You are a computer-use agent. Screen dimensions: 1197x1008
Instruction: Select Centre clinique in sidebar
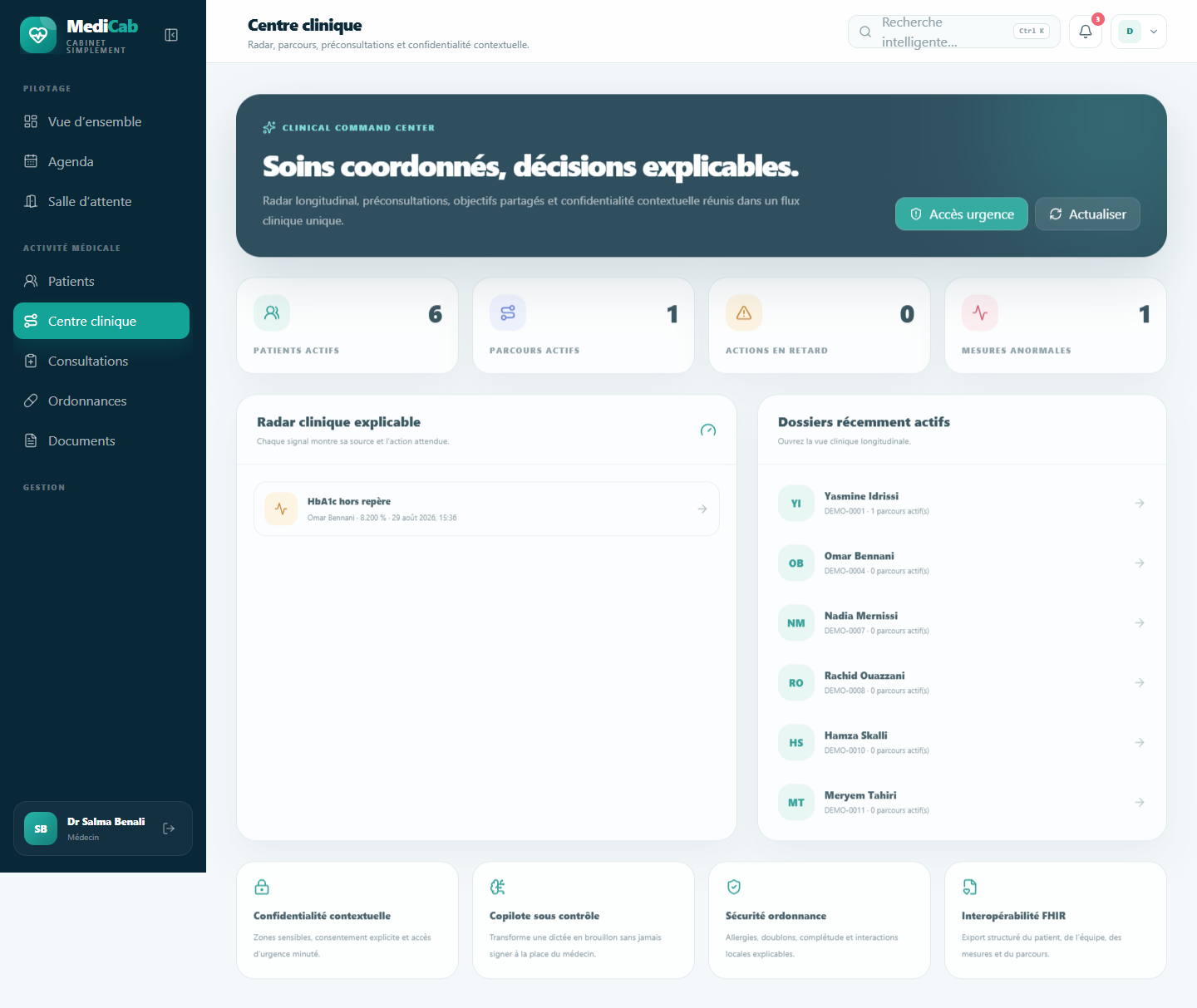[101, 321]
